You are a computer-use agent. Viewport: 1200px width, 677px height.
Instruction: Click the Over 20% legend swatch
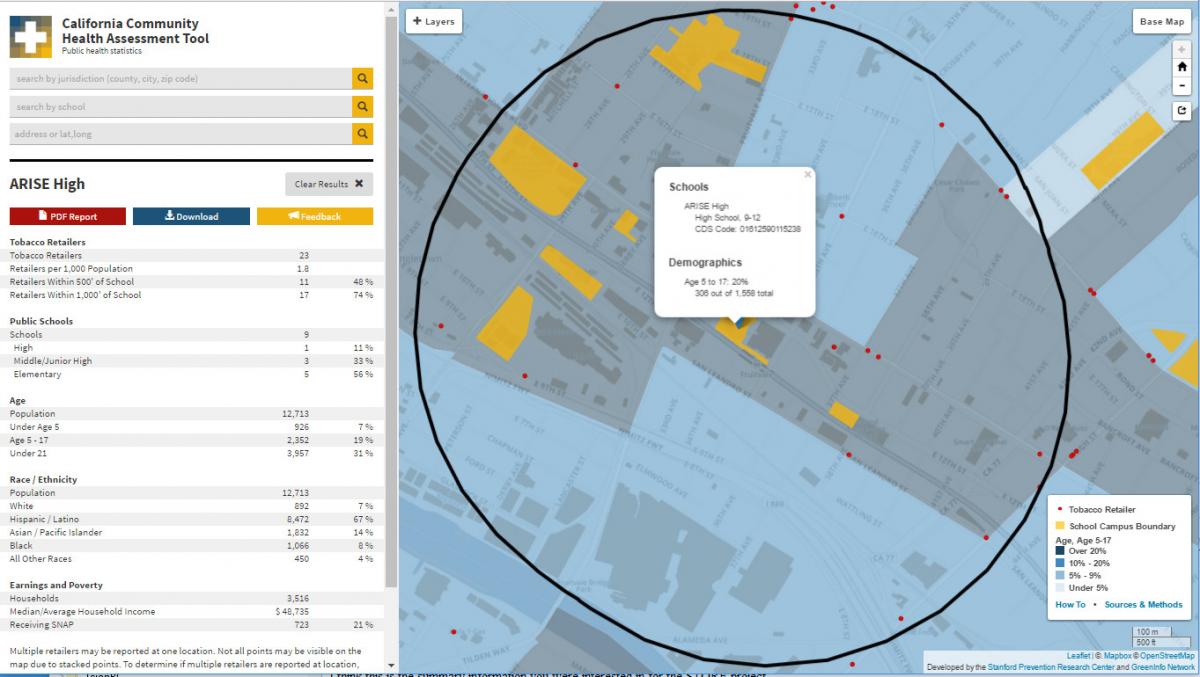[1060, 551]
